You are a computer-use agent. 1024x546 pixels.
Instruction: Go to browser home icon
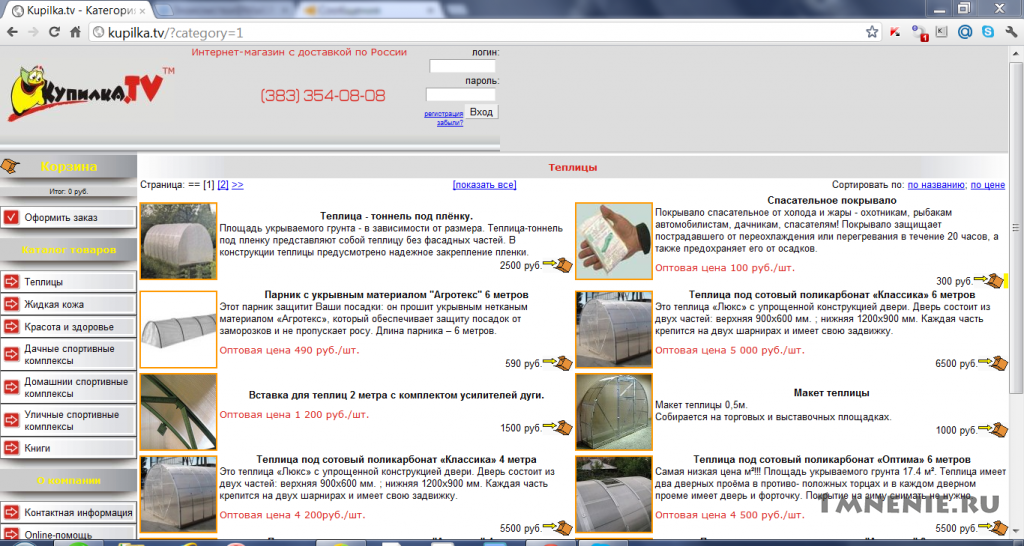pyautogui.click(x=75, y=32)
